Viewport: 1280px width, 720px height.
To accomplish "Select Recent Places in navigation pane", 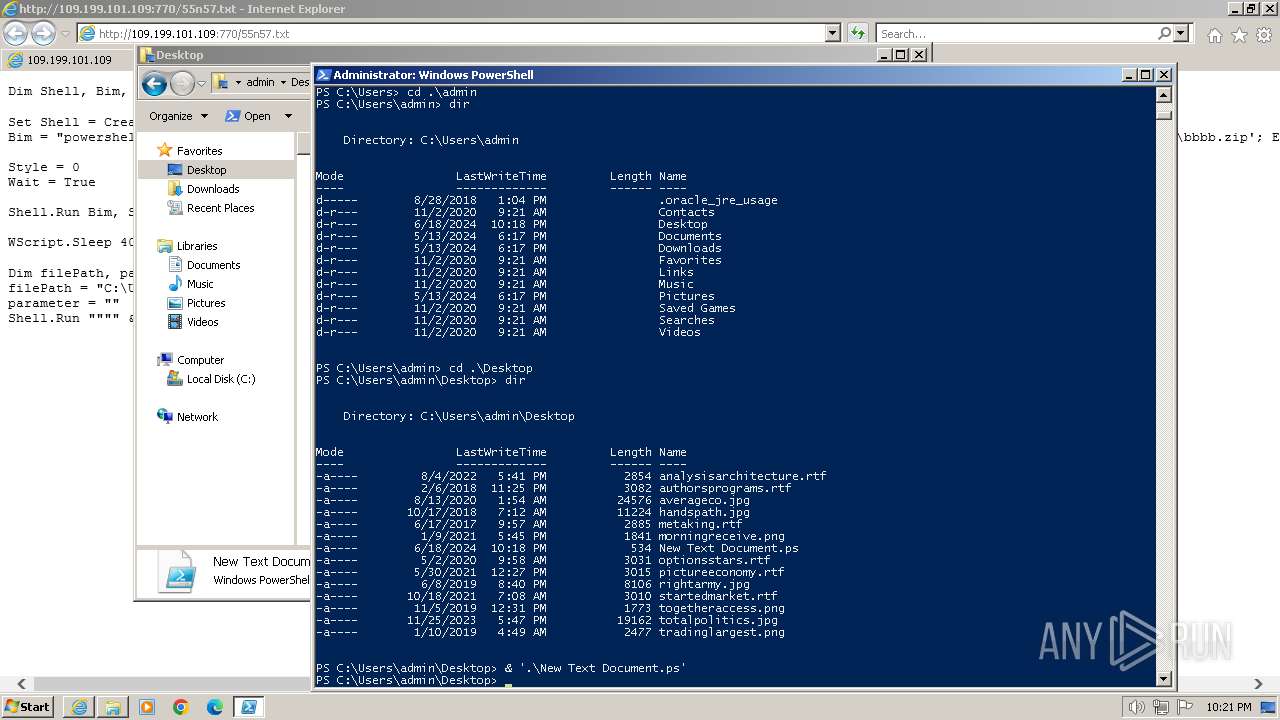I will coord(220,208).
